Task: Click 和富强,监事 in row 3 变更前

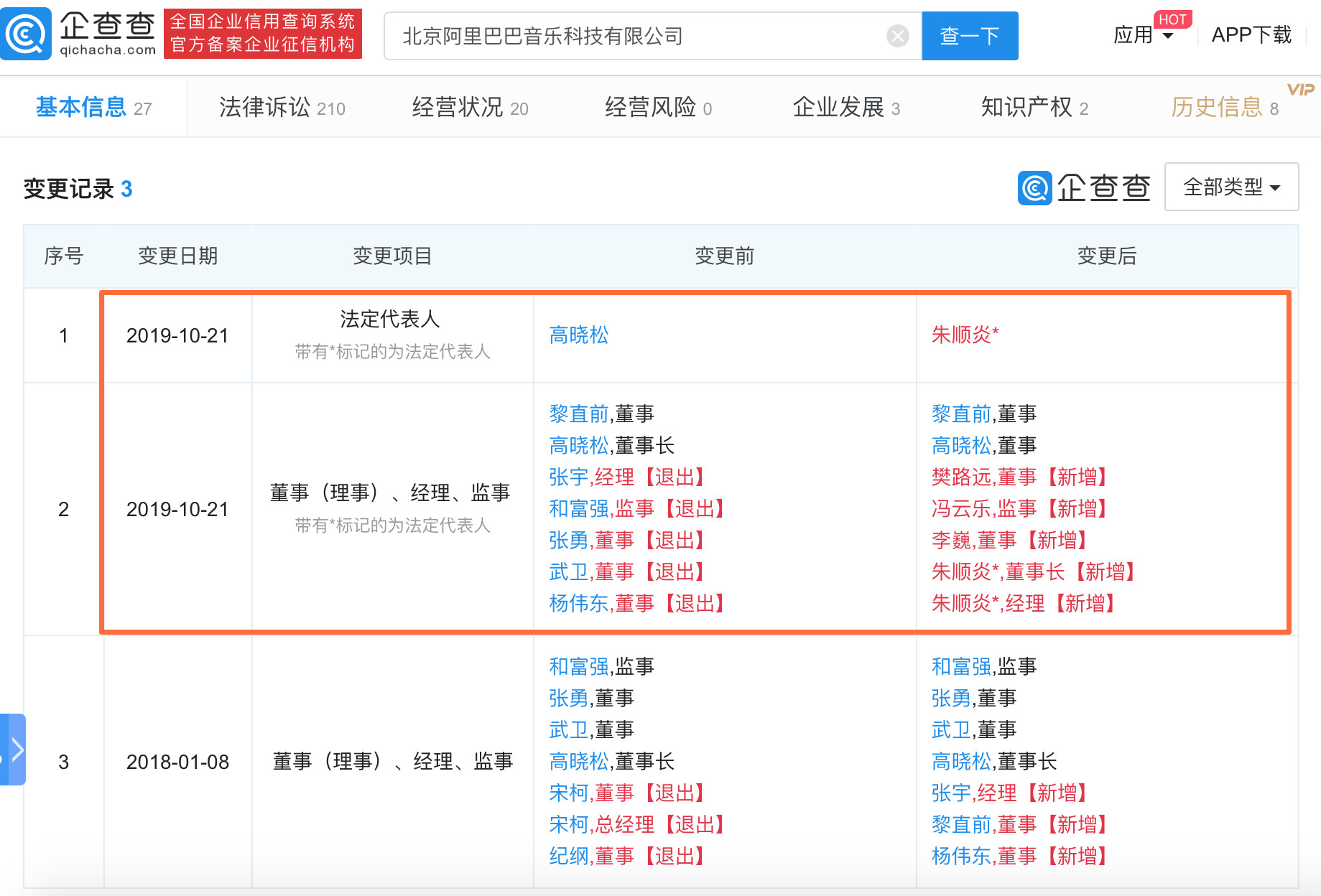Action: [x=601, y=667]
